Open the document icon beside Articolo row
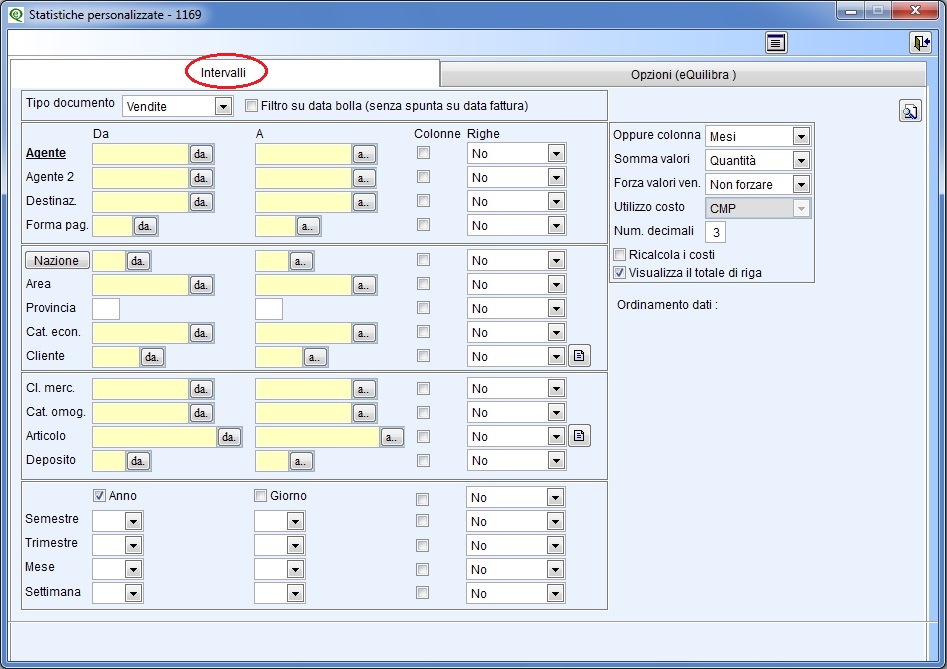 (579, 435)
